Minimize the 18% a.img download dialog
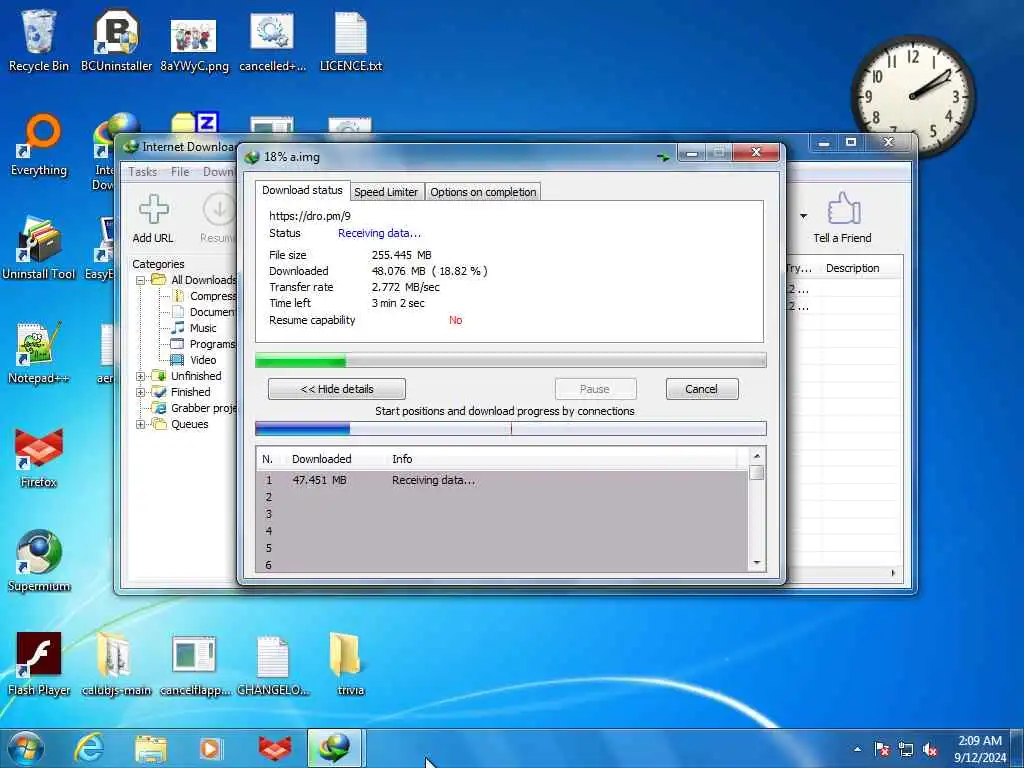Image resolution: width=1024 pixels, height=768 pixels. tap(692, 153)
